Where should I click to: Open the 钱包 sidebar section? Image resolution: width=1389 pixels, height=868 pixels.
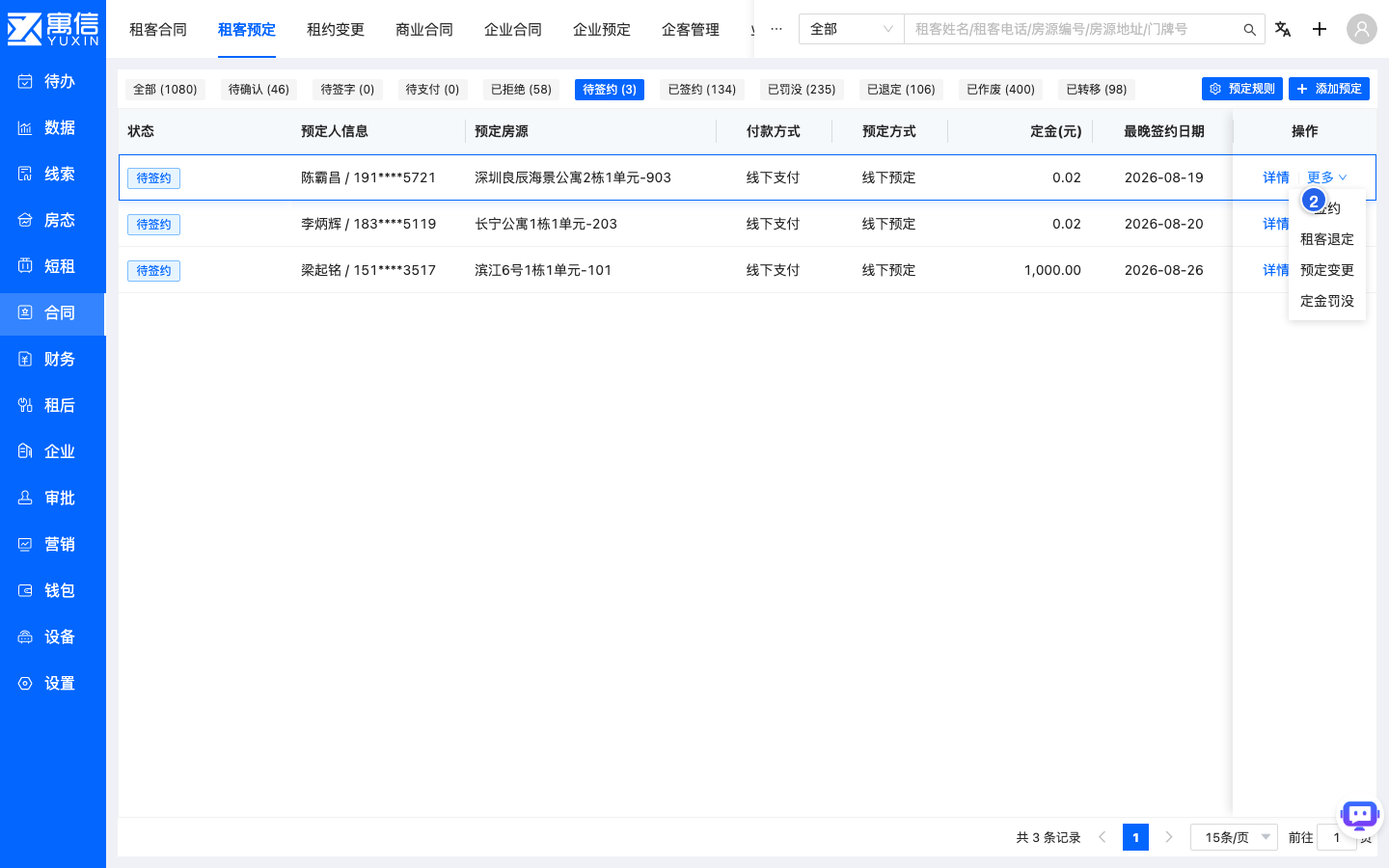point(52,590)
